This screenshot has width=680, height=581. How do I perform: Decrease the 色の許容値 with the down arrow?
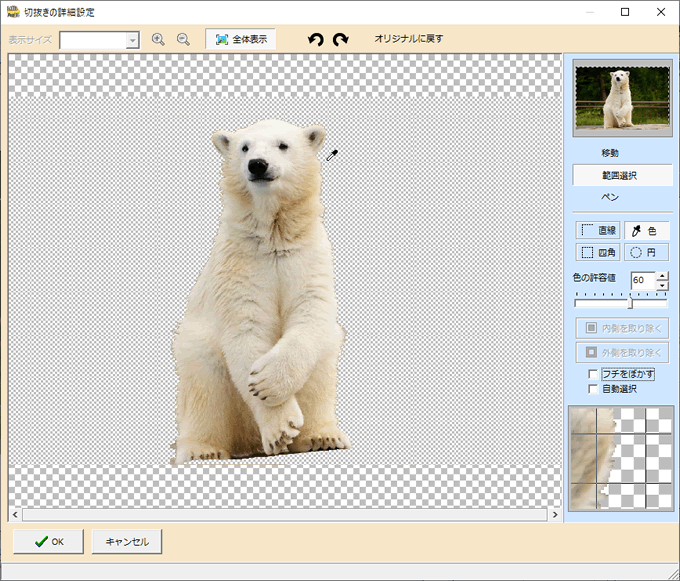tap(662, 286)
